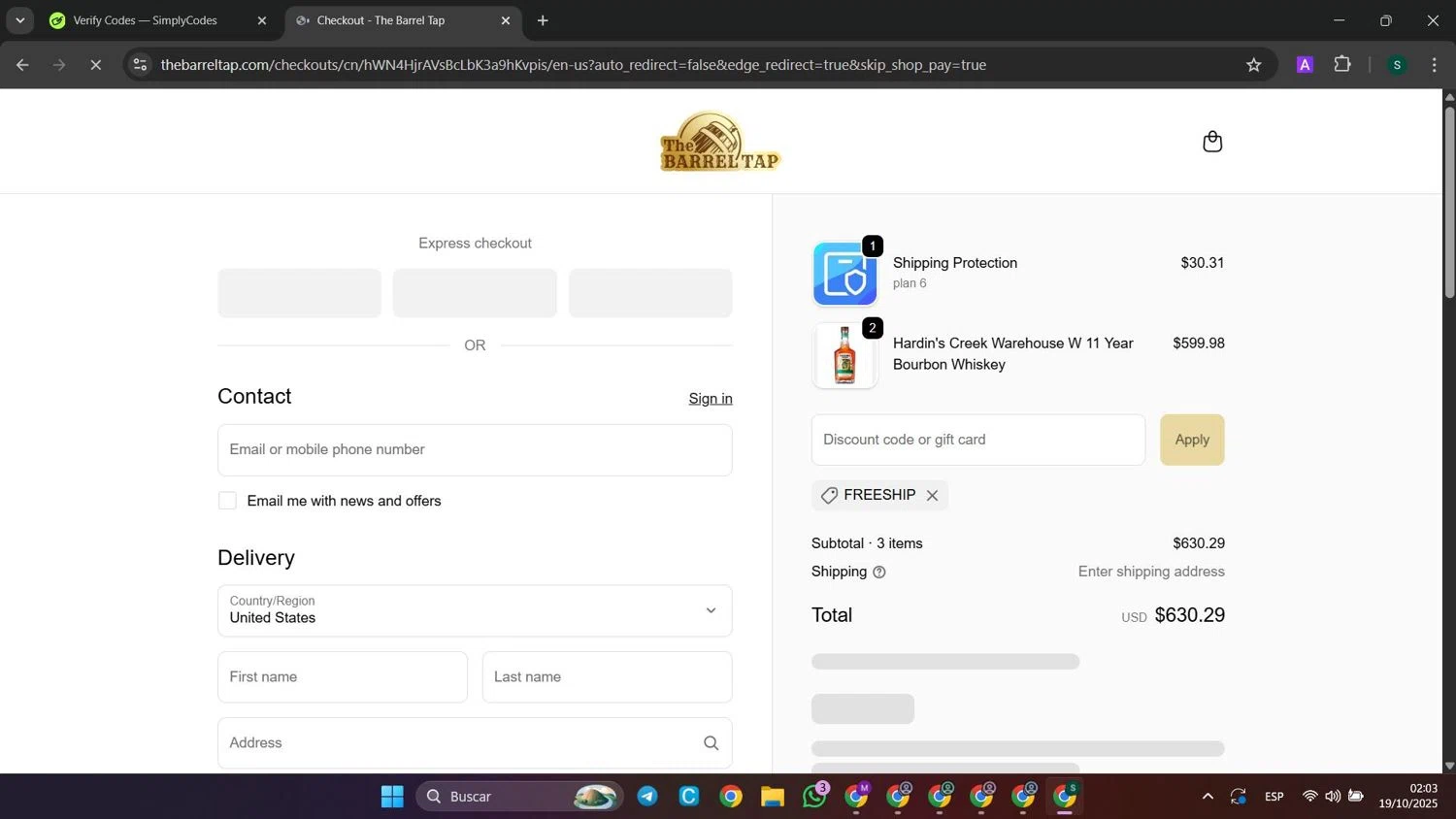The width and height of the screenshot is (1456, 819).
Task: Select the Checkout - The Barrel Tap tab
Action: (381, 20)
